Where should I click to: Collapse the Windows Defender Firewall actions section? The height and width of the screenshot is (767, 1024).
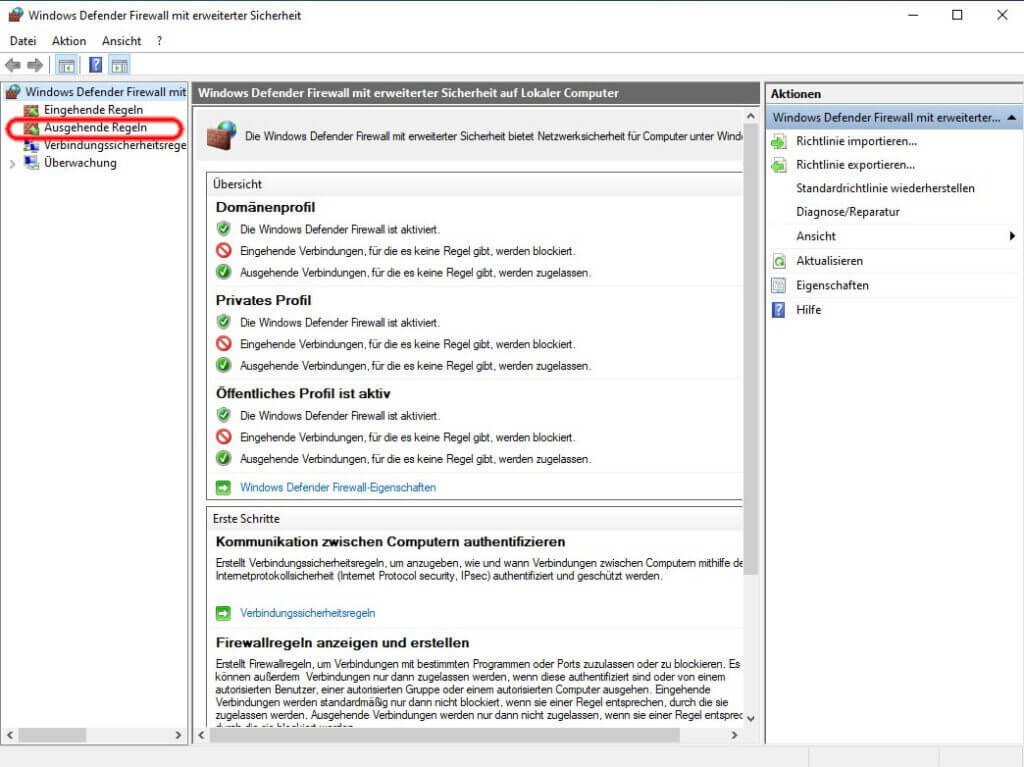(1012, 118)
